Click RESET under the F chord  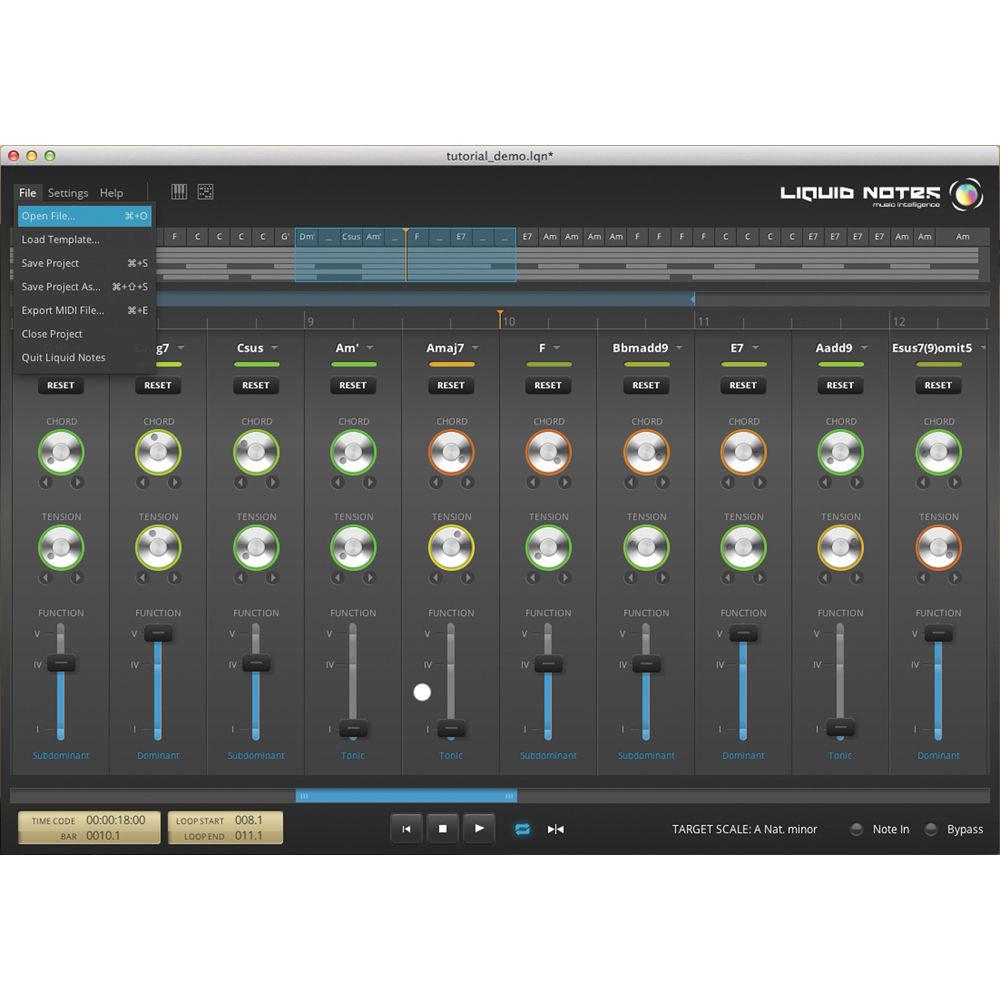coord(548,385)
